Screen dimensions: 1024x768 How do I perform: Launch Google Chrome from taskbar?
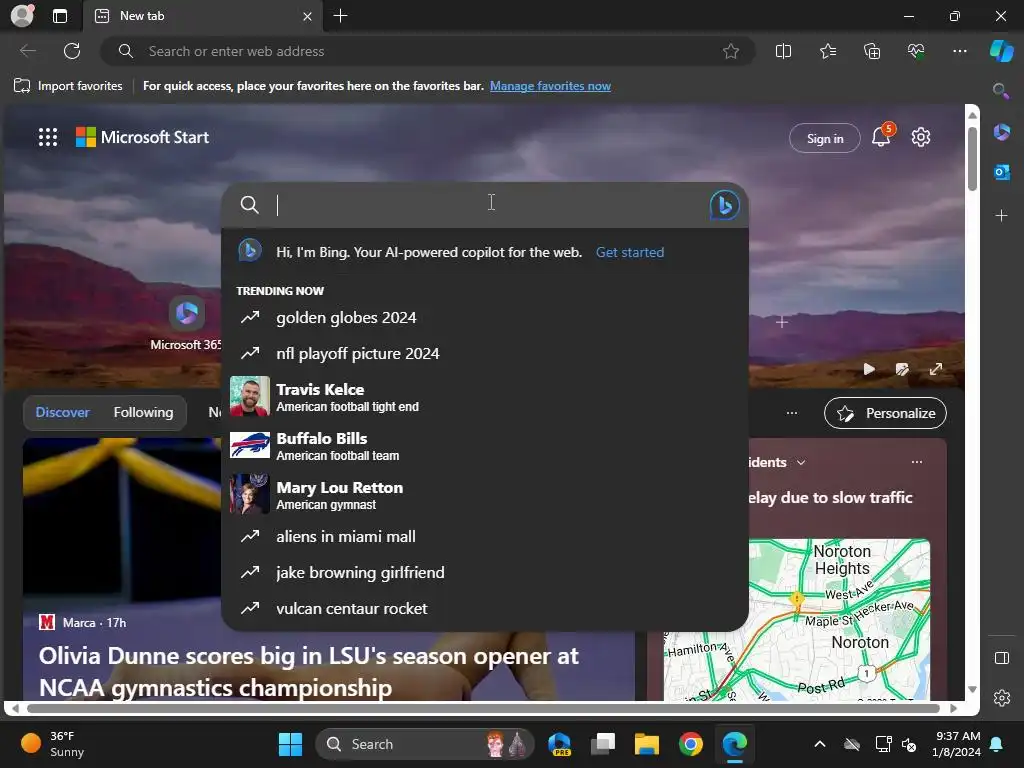[x=690, y=744]
